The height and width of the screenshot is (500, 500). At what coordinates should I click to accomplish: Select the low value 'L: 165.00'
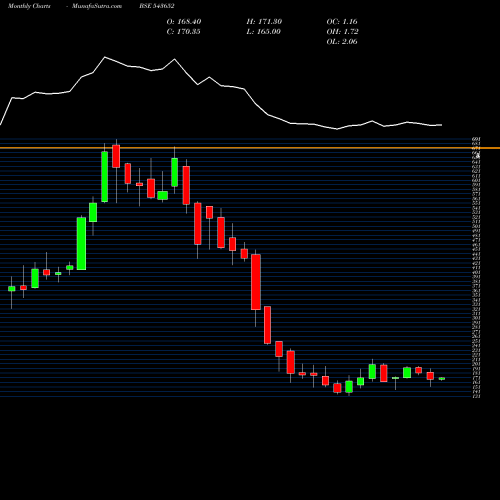(x=264, y=32)
